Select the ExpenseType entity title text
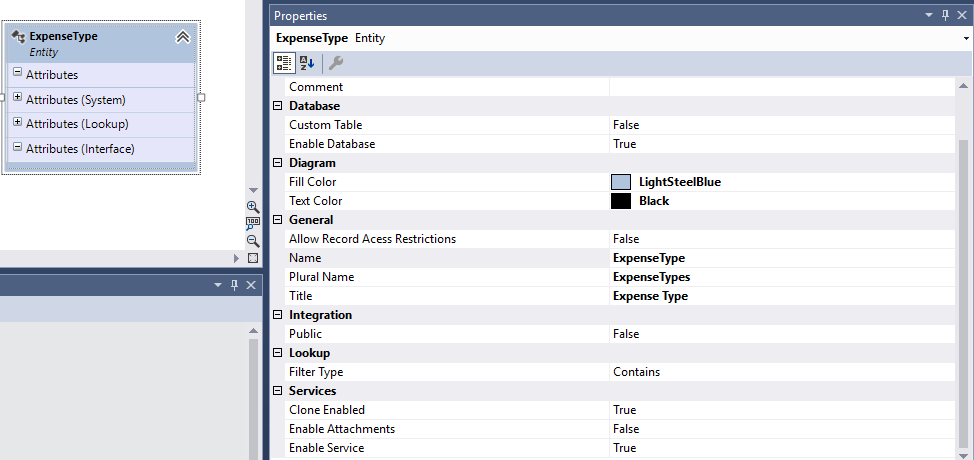974x460 pixels. pos(63,36)
